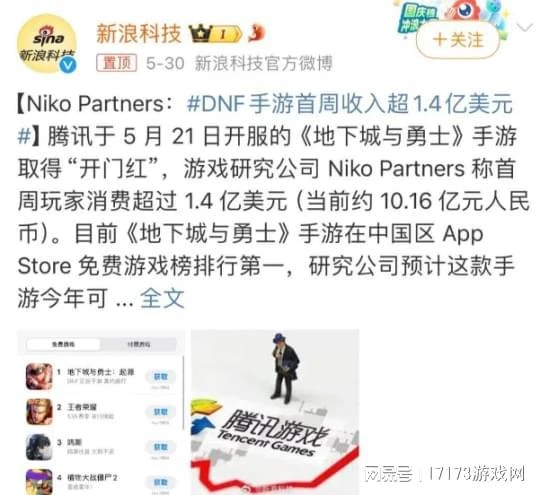Tap the Dungeon Fighter game icon ranked first
Image resolution: width=540 pixels, height=495 pixels.
click(39, 376)
